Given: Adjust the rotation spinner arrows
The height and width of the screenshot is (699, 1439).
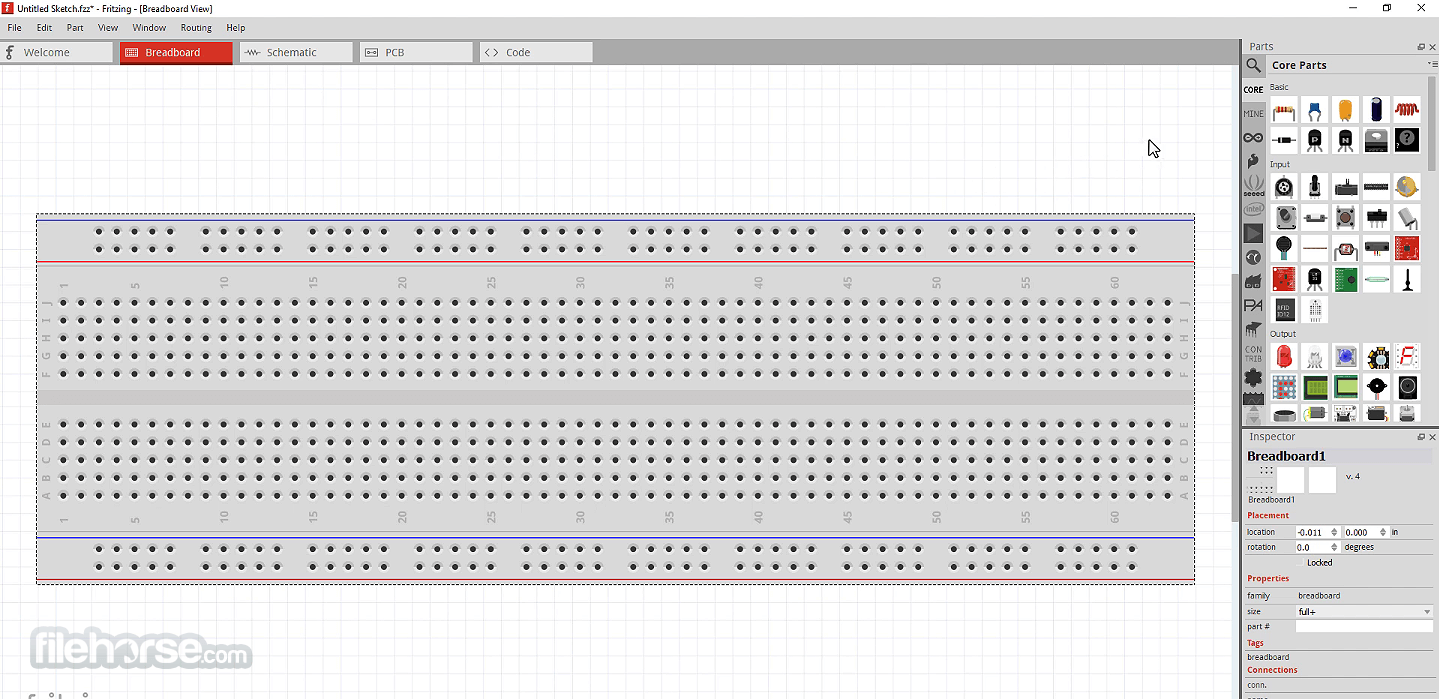Looking at the screenshot, I should pos(1336,547).
